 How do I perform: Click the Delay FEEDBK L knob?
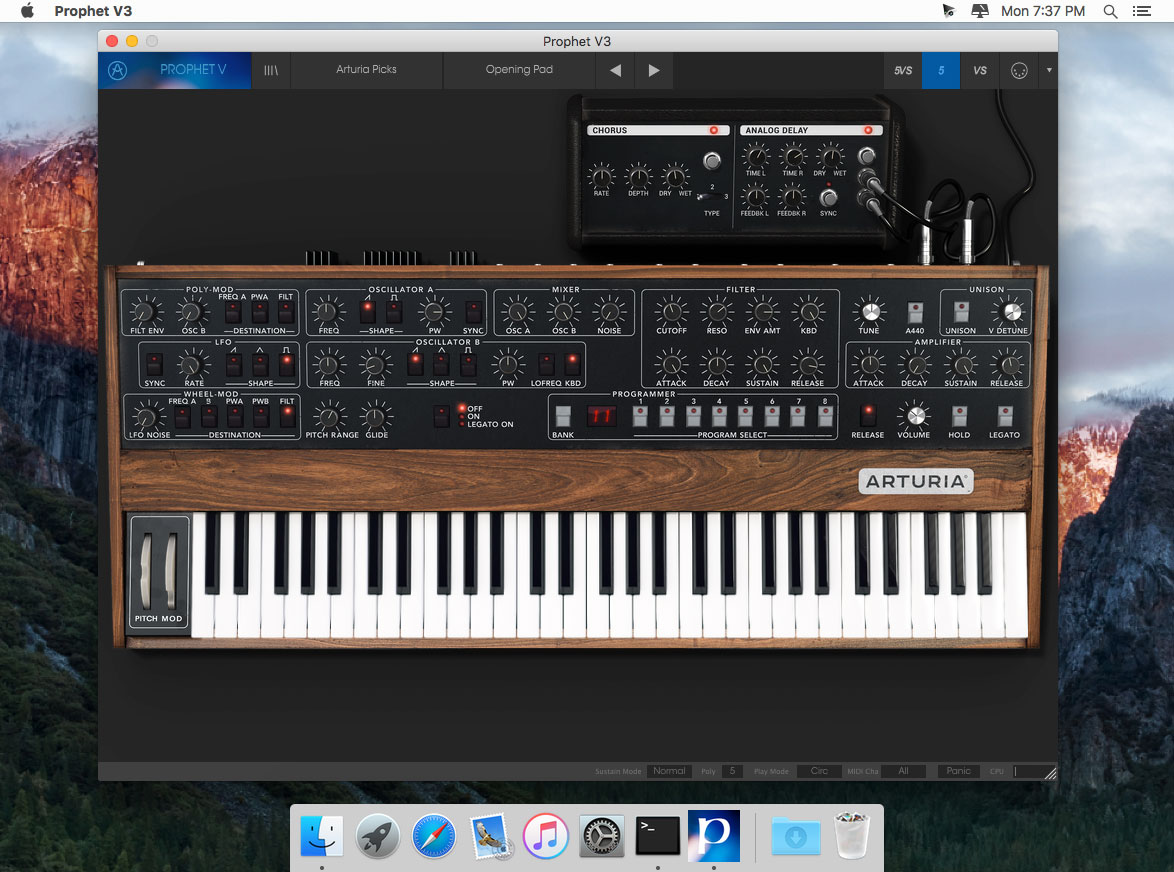pos(755,197)
